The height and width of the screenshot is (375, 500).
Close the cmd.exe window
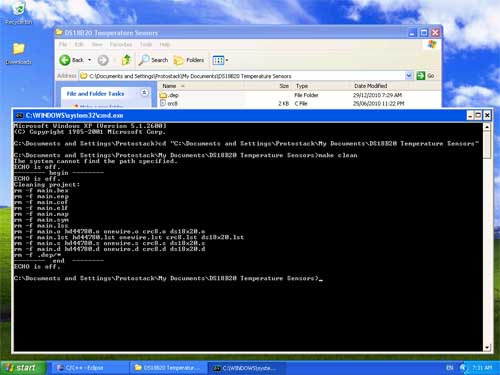(x=487, y=115)
